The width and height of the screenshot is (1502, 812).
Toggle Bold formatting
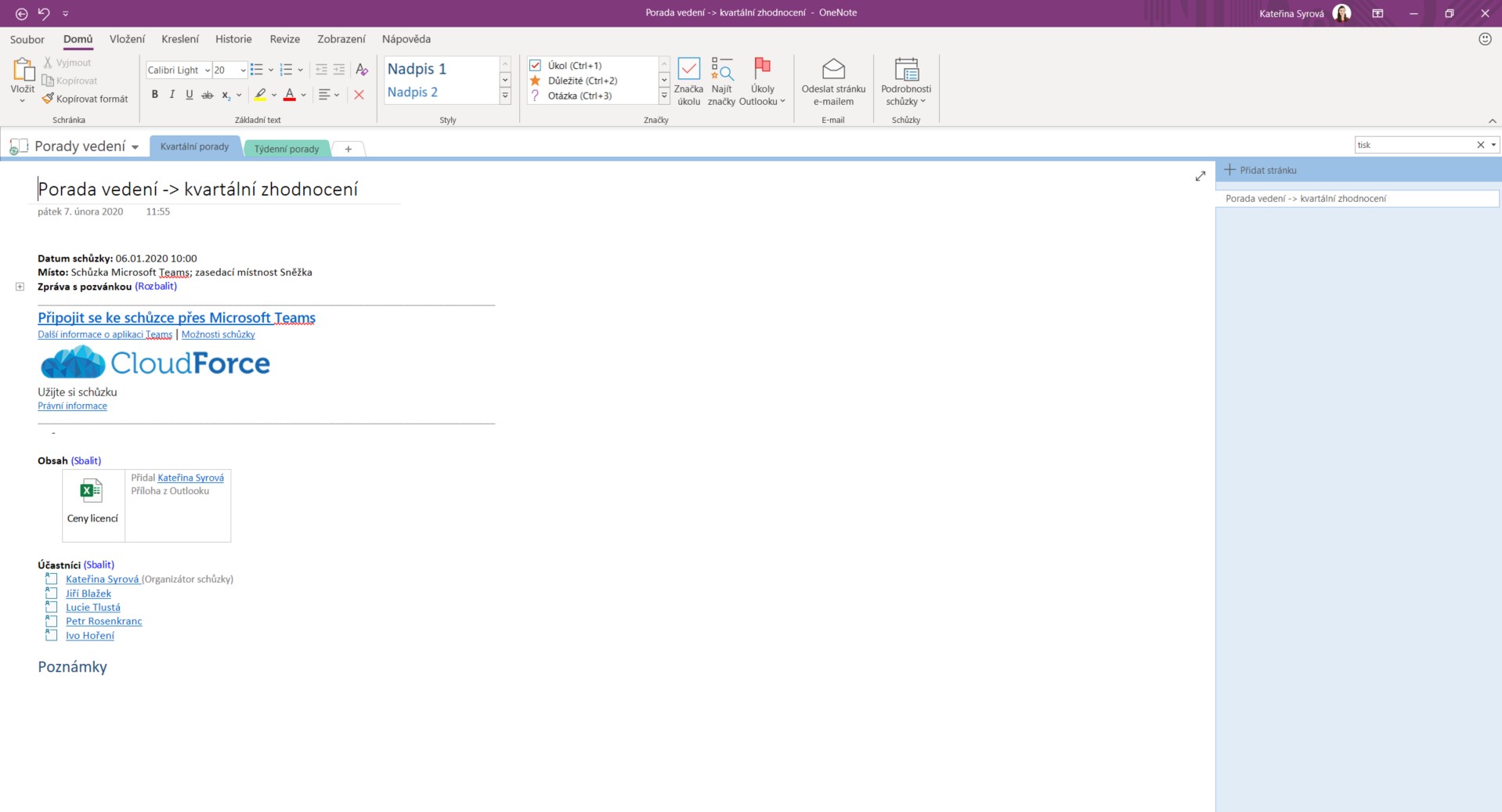pyautogui.click(x=155, y=95)
